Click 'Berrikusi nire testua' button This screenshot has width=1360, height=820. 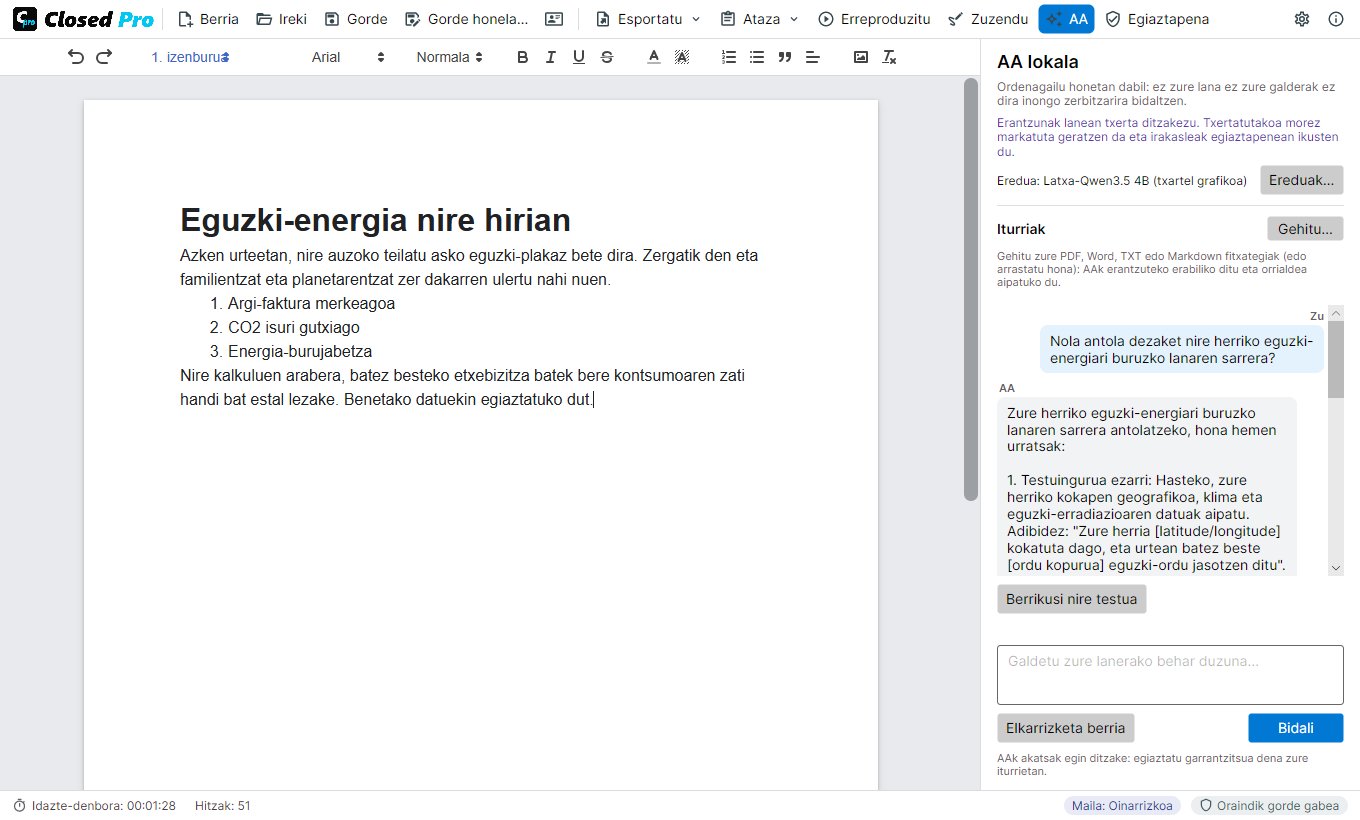[1071, 599]
